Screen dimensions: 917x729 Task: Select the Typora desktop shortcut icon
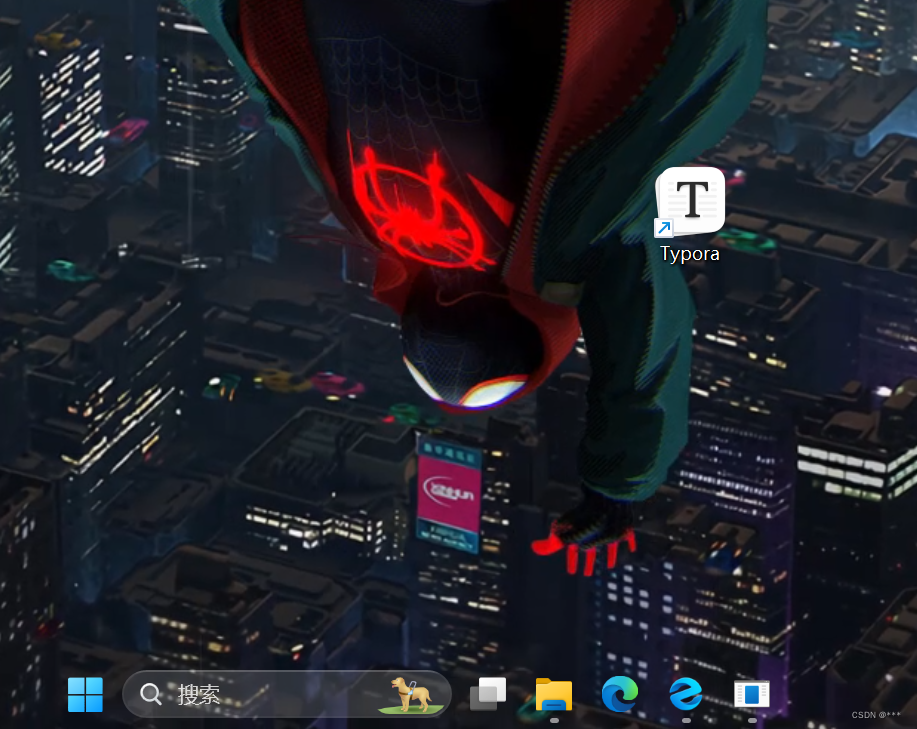click(690, 202)
